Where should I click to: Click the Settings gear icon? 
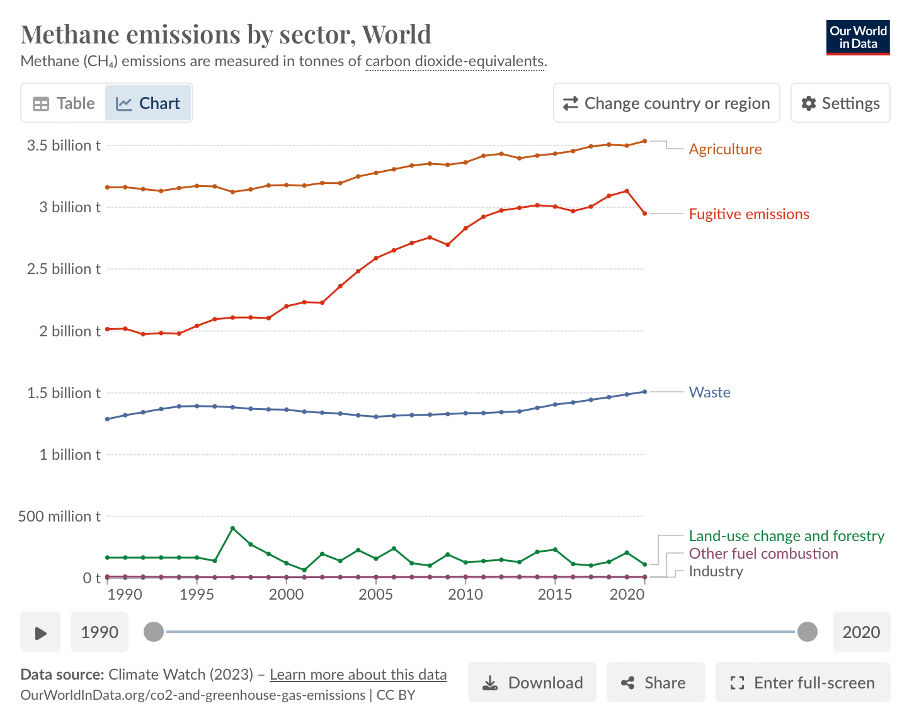(x=809, y=103)
